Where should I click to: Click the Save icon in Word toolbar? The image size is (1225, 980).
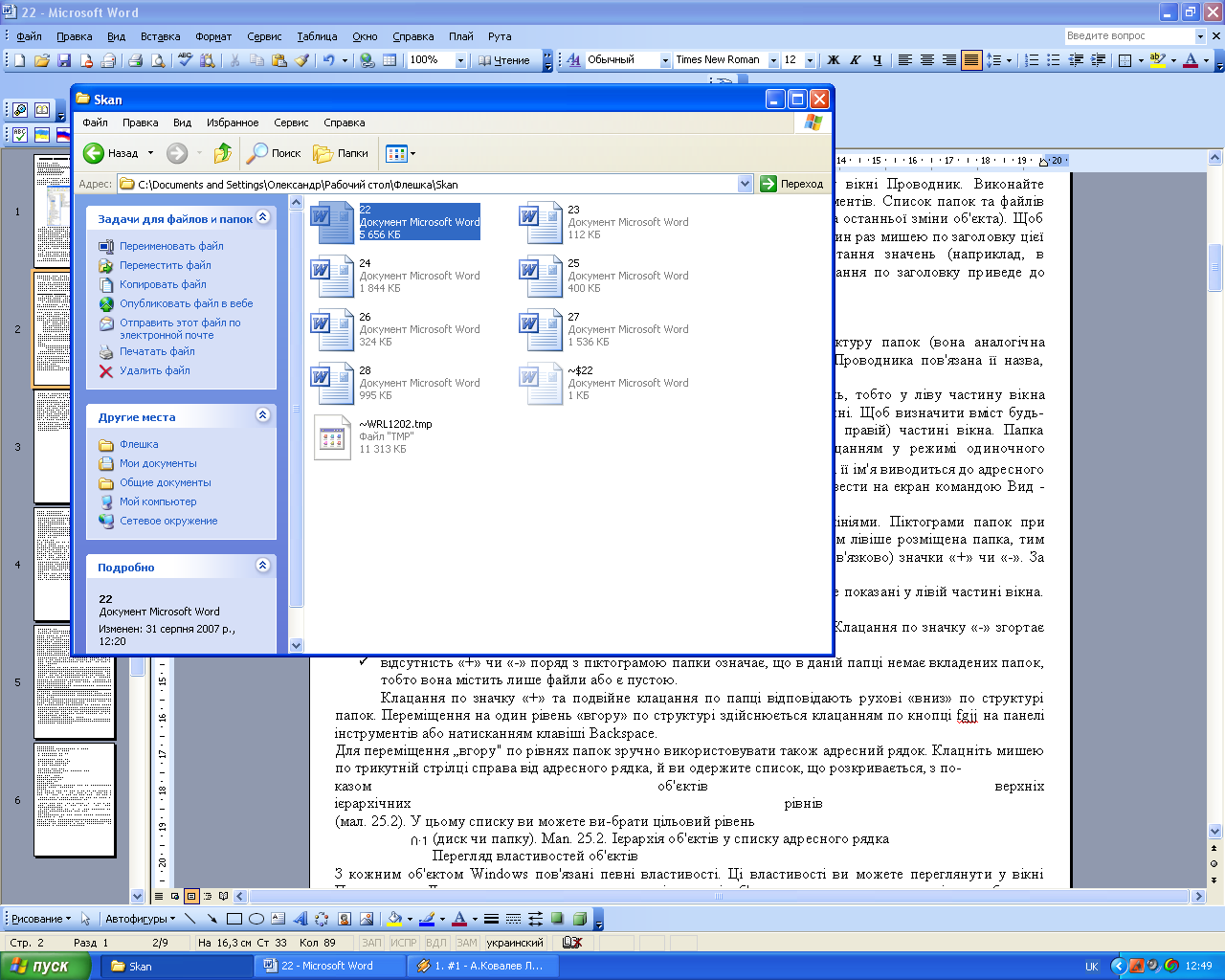click(x=64, y=60)
